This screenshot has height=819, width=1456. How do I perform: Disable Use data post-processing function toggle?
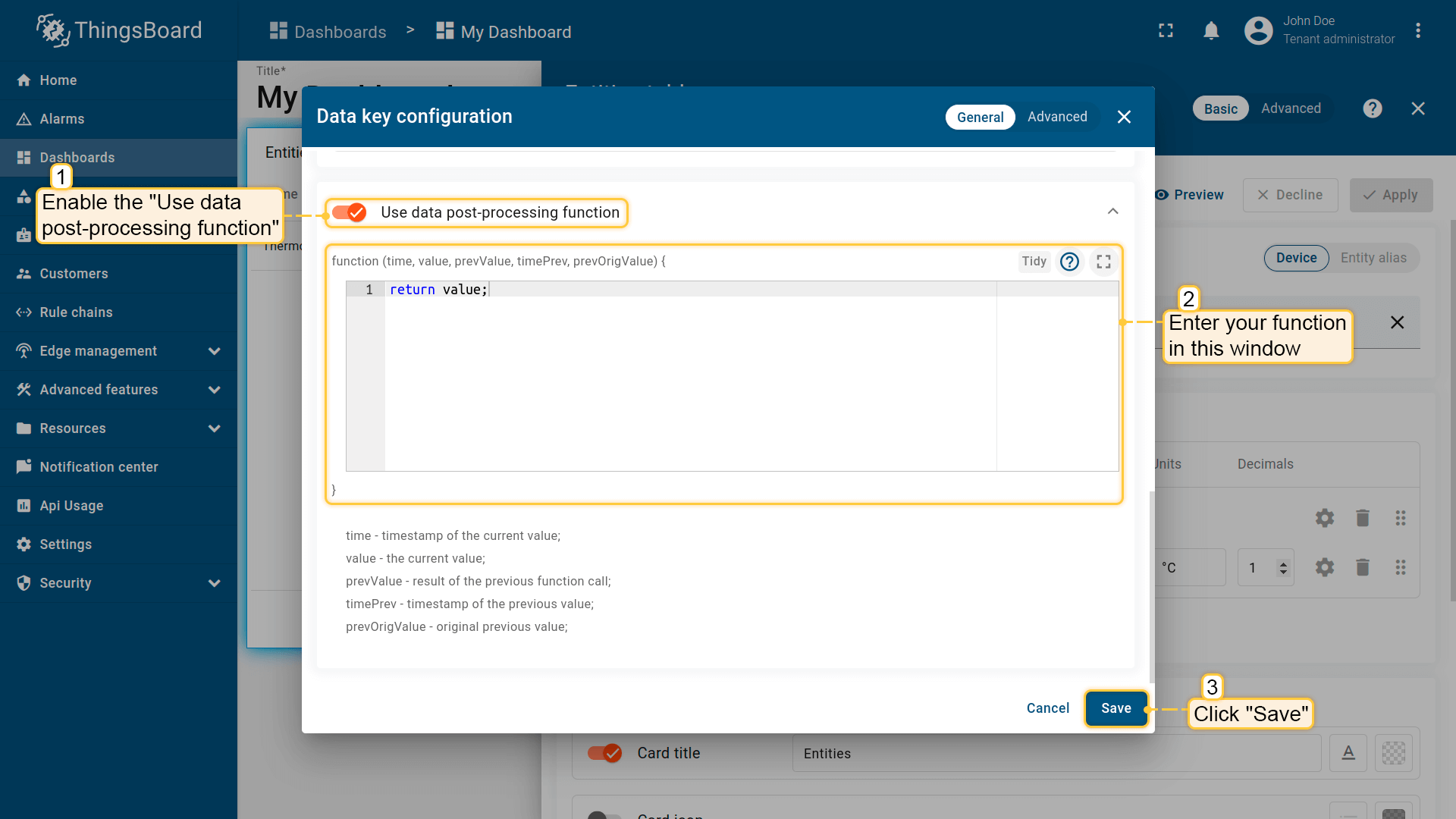pyautogui.click(x=350, y=212)
